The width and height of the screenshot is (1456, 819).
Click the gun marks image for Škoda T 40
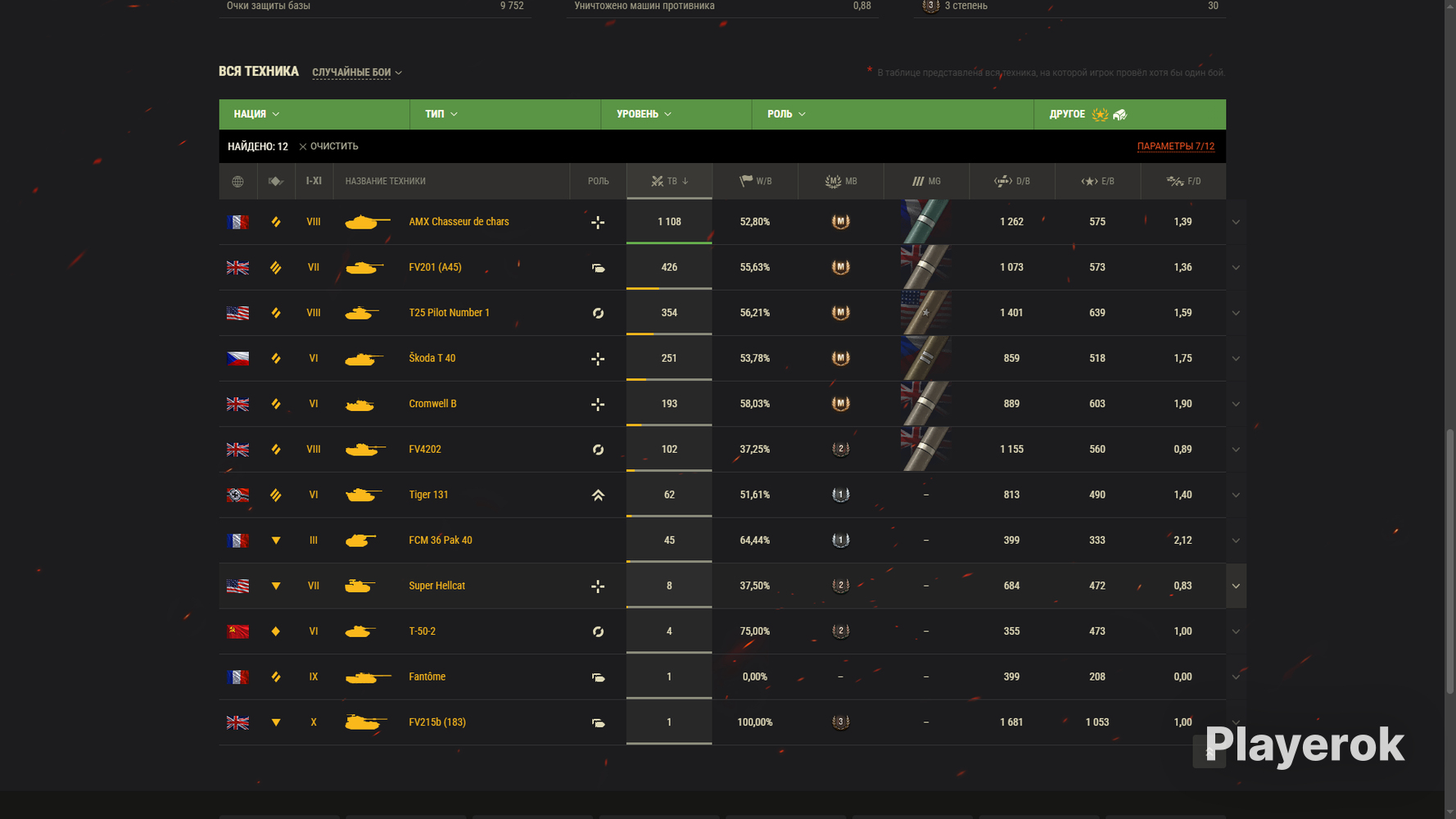[x=926, y=359]
